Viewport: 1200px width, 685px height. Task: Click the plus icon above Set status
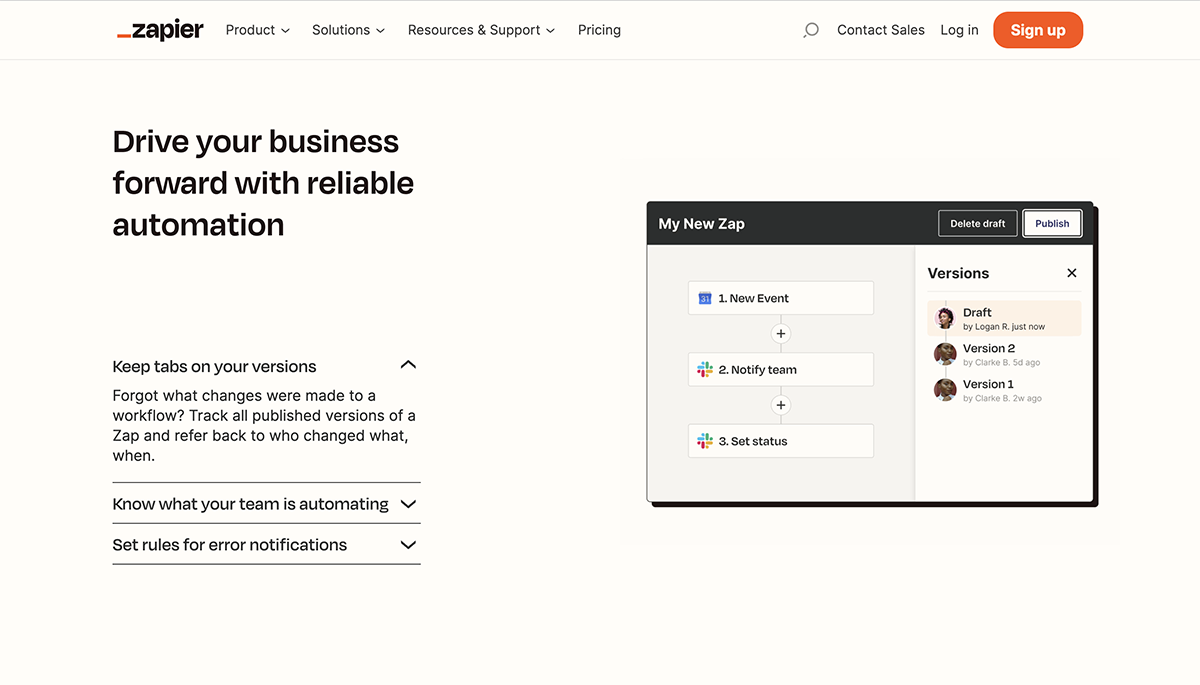[781, 404]
